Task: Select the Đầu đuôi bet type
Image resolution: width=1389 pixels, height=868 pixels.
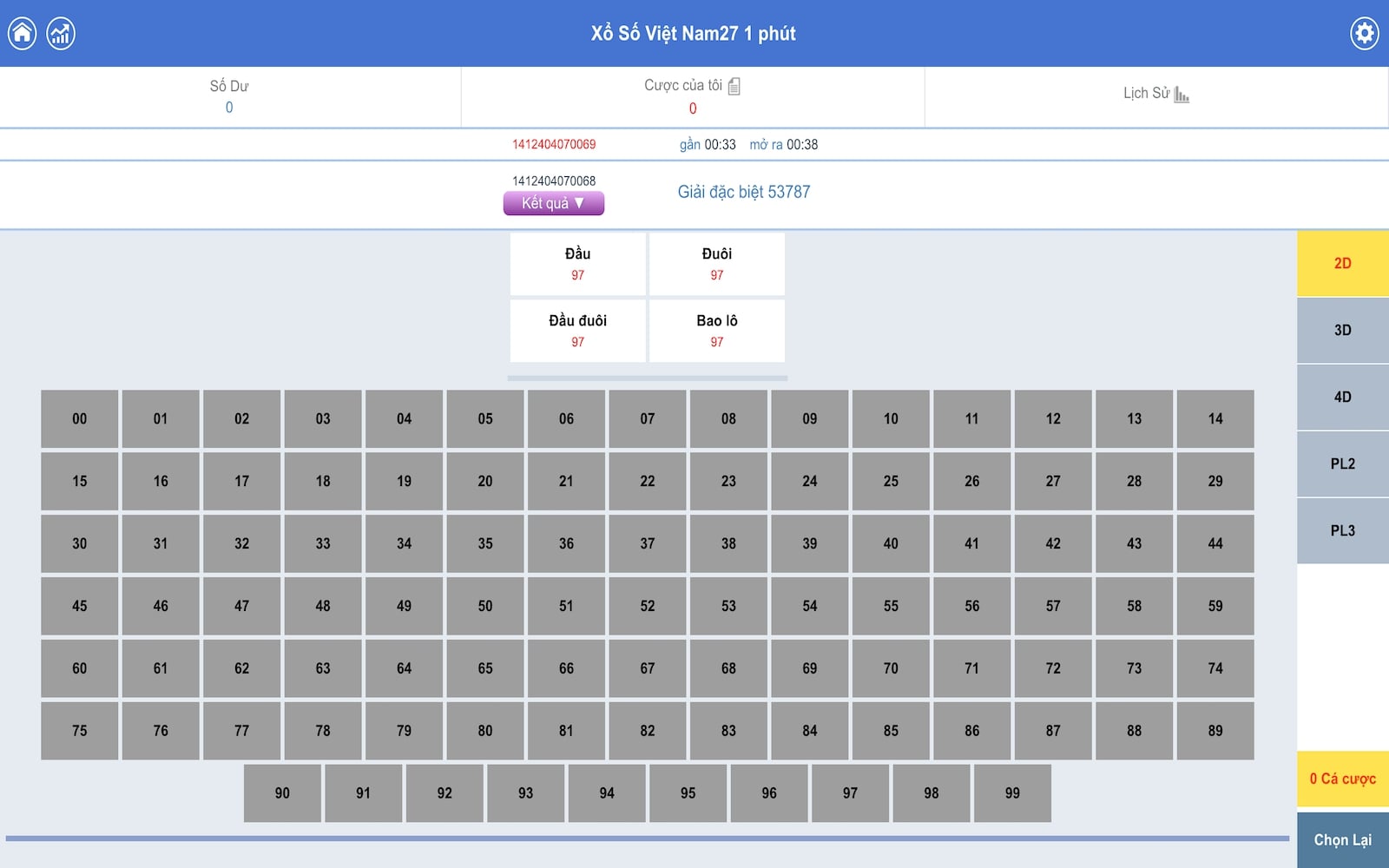Action: pyautogui.click(x=578, y=331)
